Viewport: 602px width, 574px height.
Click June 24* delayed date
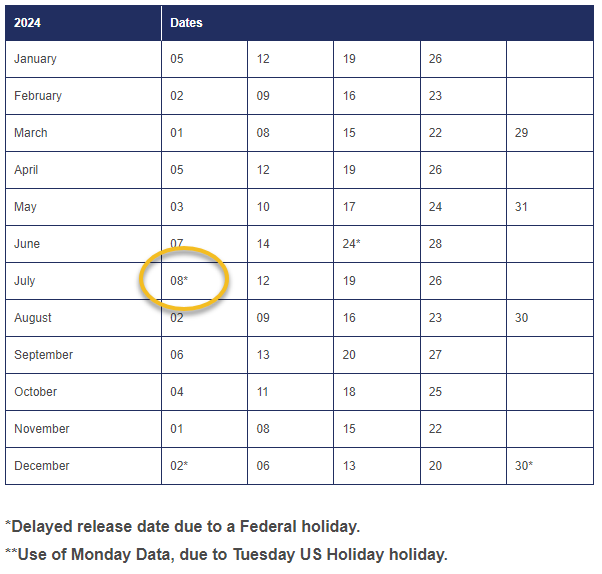point(351,244)
